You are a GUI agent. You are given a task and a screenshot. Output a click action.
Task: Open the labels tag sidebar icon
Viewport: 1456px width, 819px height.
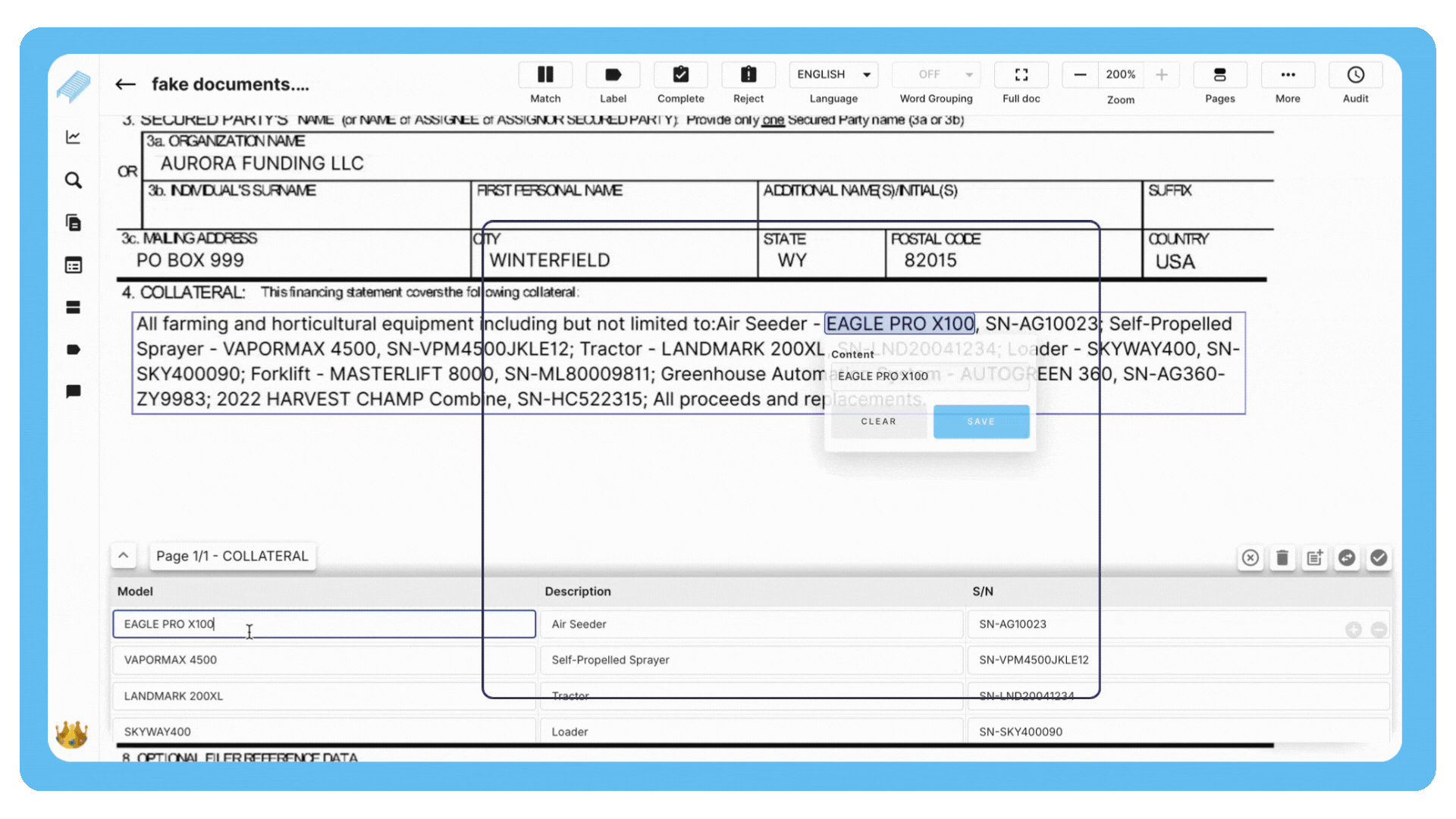point(74,350)
